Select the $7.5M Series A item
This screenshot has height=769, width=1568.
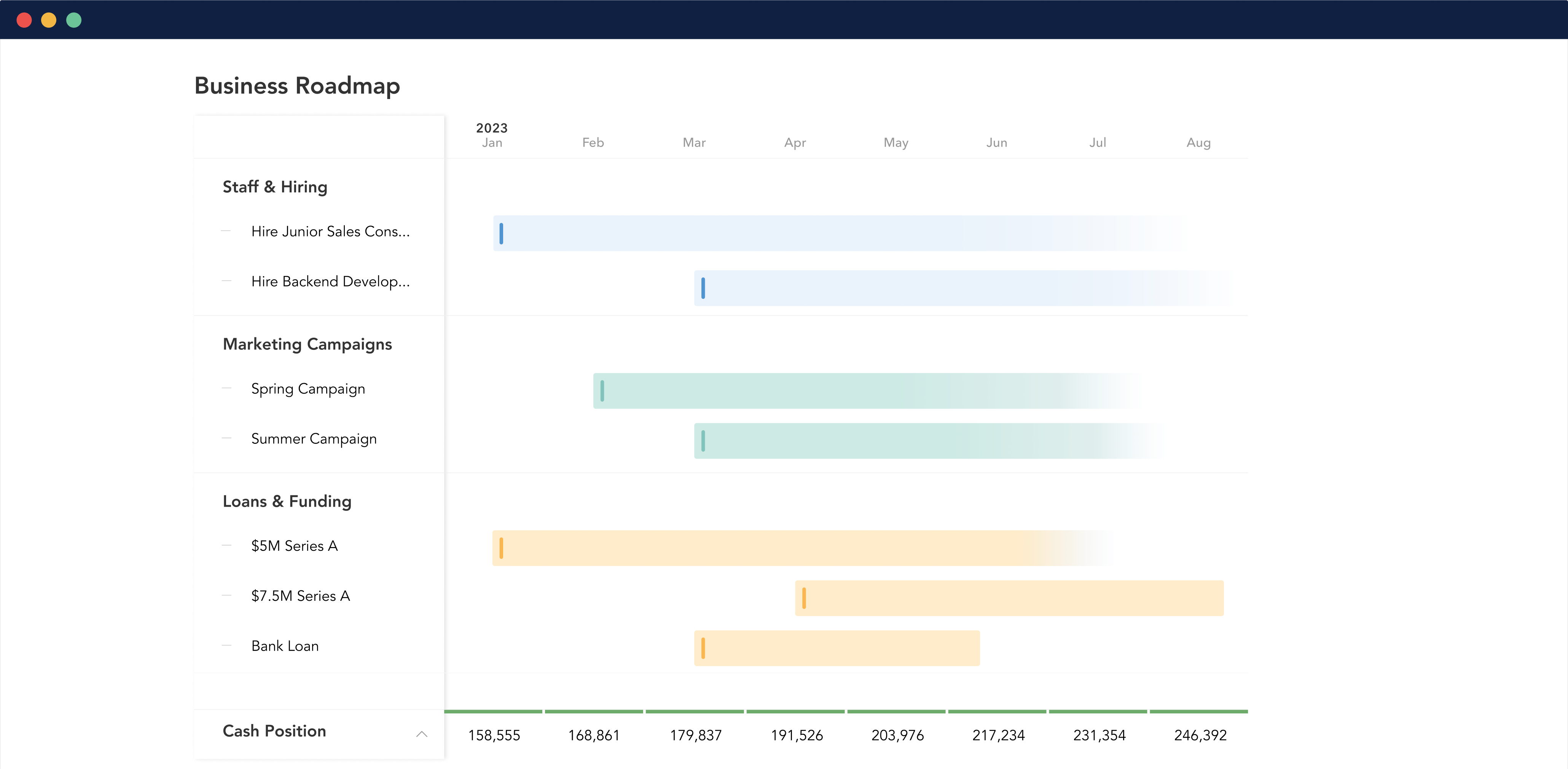pyautogui.click(x=300, y=595)
